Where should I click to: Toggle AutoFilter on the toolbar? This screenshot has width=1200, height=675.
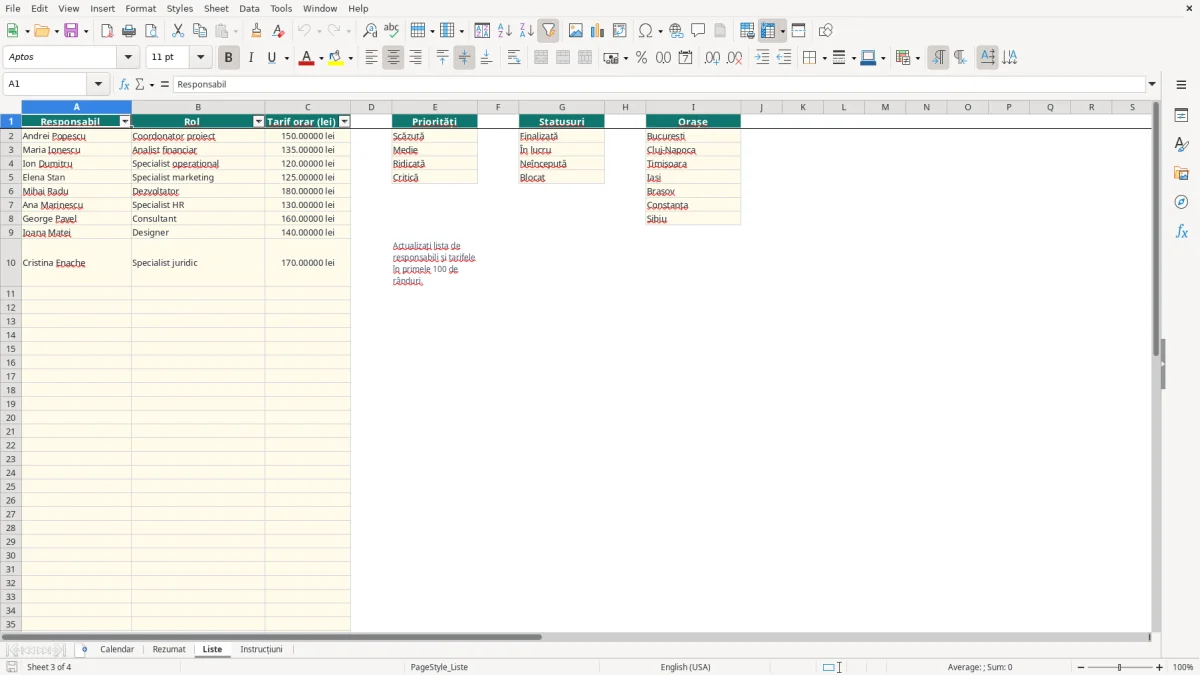click(x=548, y=31)
